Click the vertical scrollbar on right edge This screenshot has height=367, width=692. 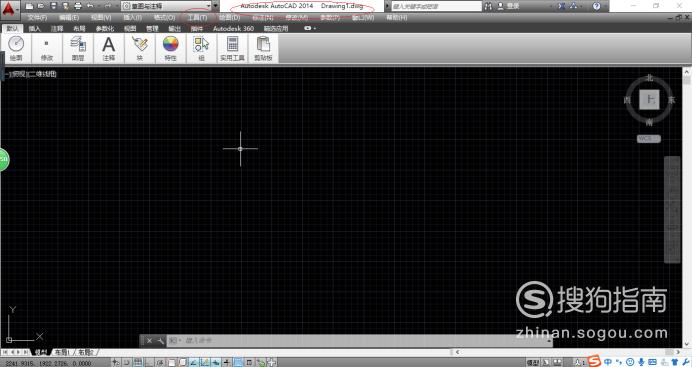pos(687,207)
